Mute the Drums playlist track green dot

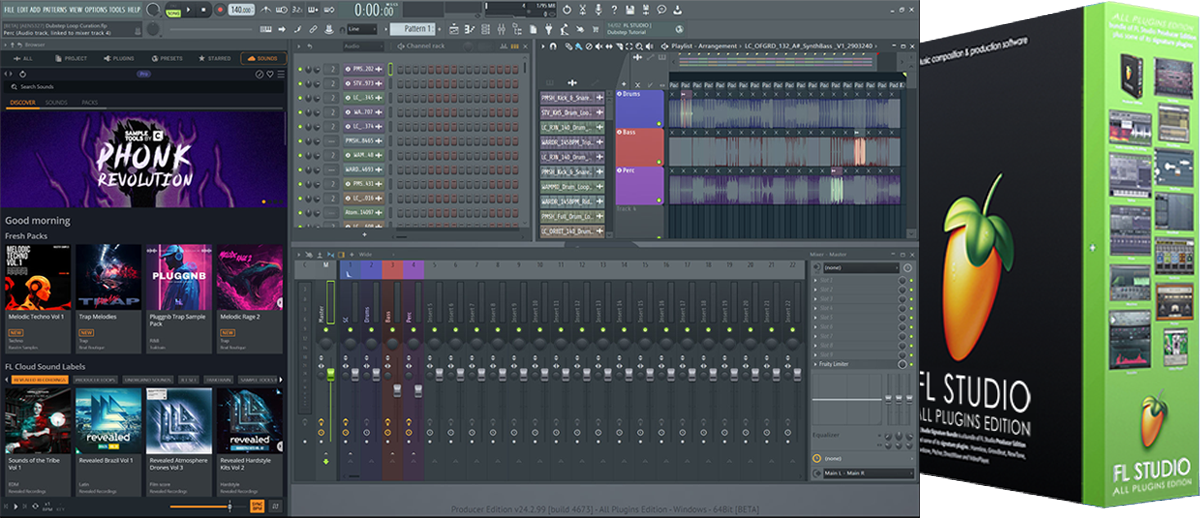pyautogui.click(x=659, y=123)
